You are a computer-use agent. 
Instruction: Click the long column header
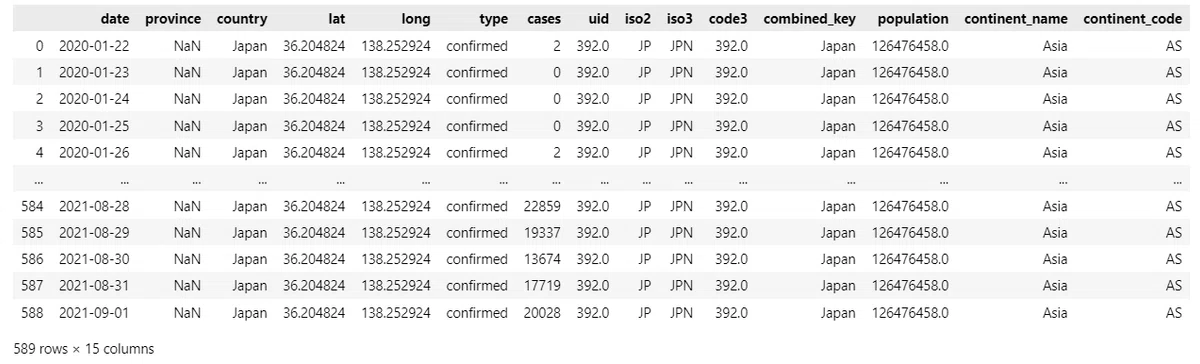pos(417,20)
